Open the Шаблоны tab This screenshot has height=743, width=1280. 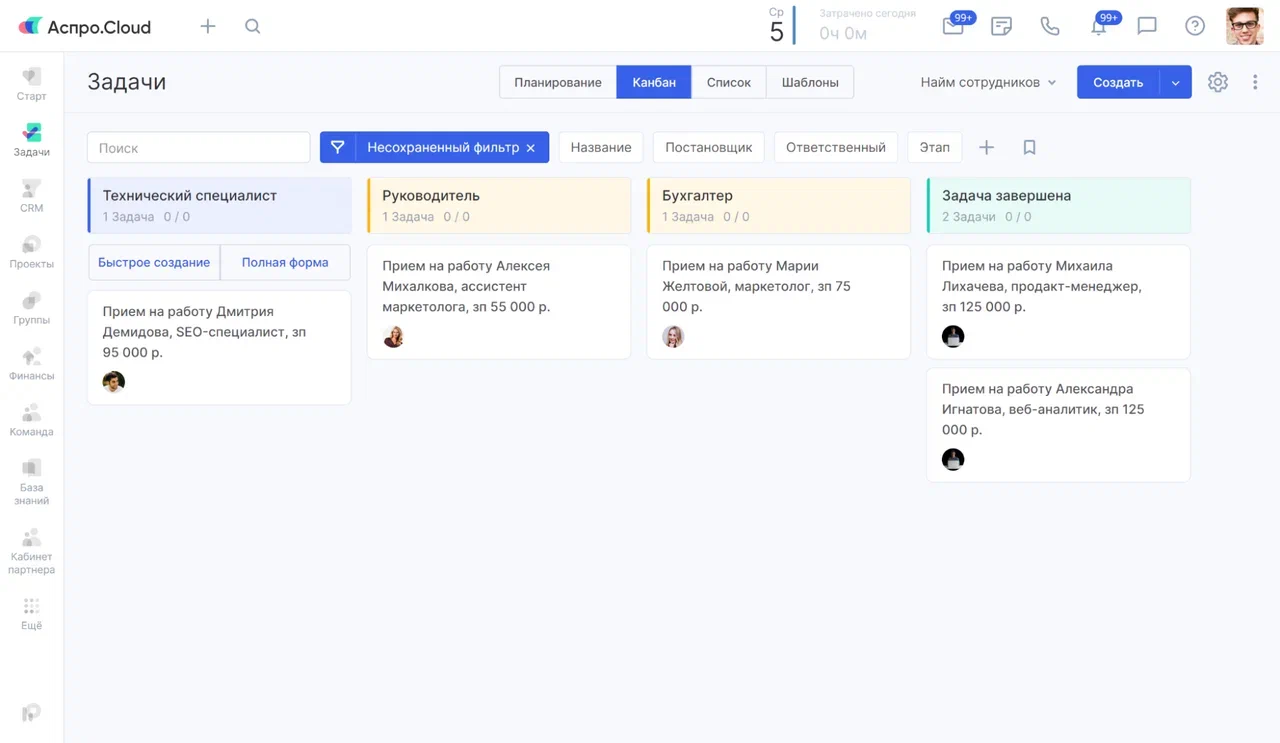click(810, 82)
